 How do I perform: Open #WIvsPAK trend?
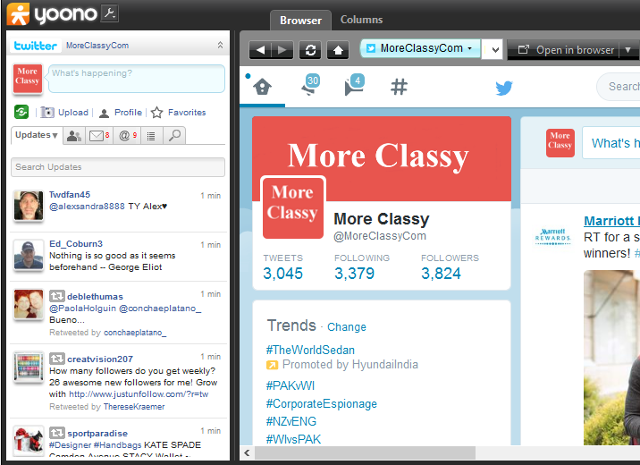click(293, 439)
